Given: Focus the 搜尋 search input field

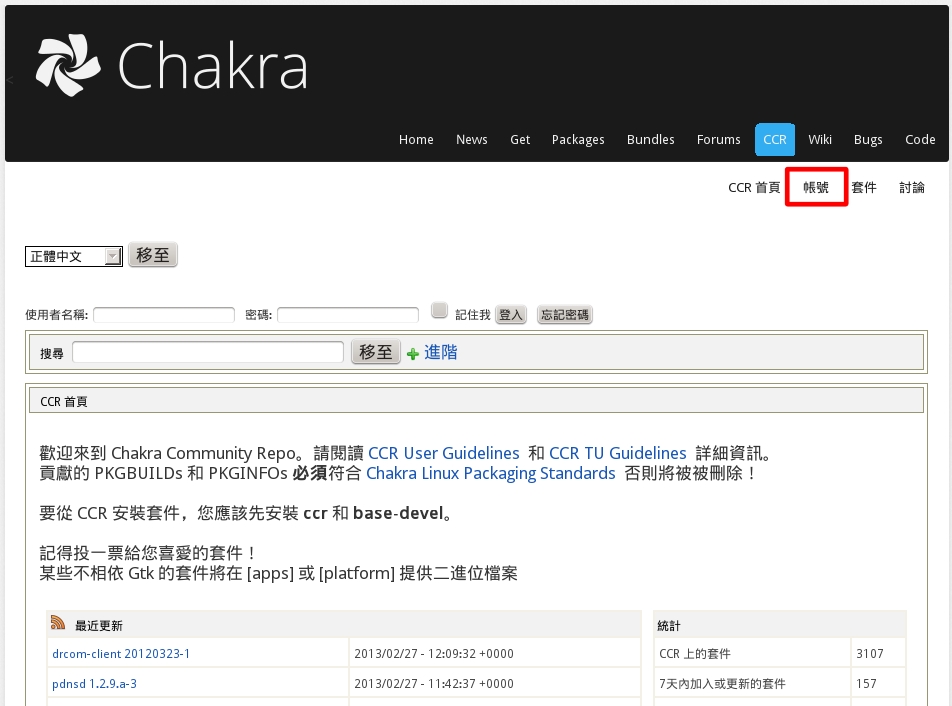Looking at the screenshot, I should pyautogui.click(x=208, y=352).
